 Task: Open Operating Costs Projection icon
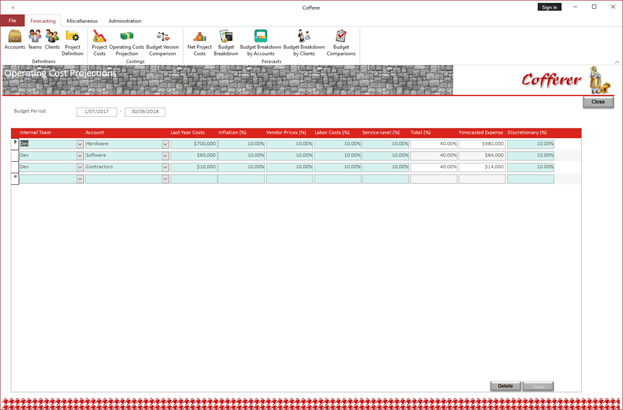point(127,43)
